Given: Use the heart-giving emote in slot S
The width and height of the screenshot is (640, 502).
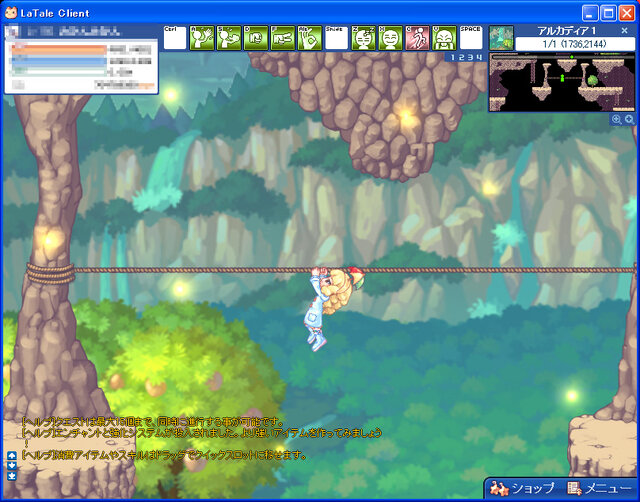Looking at the screenshot, I should coord(229,38).
